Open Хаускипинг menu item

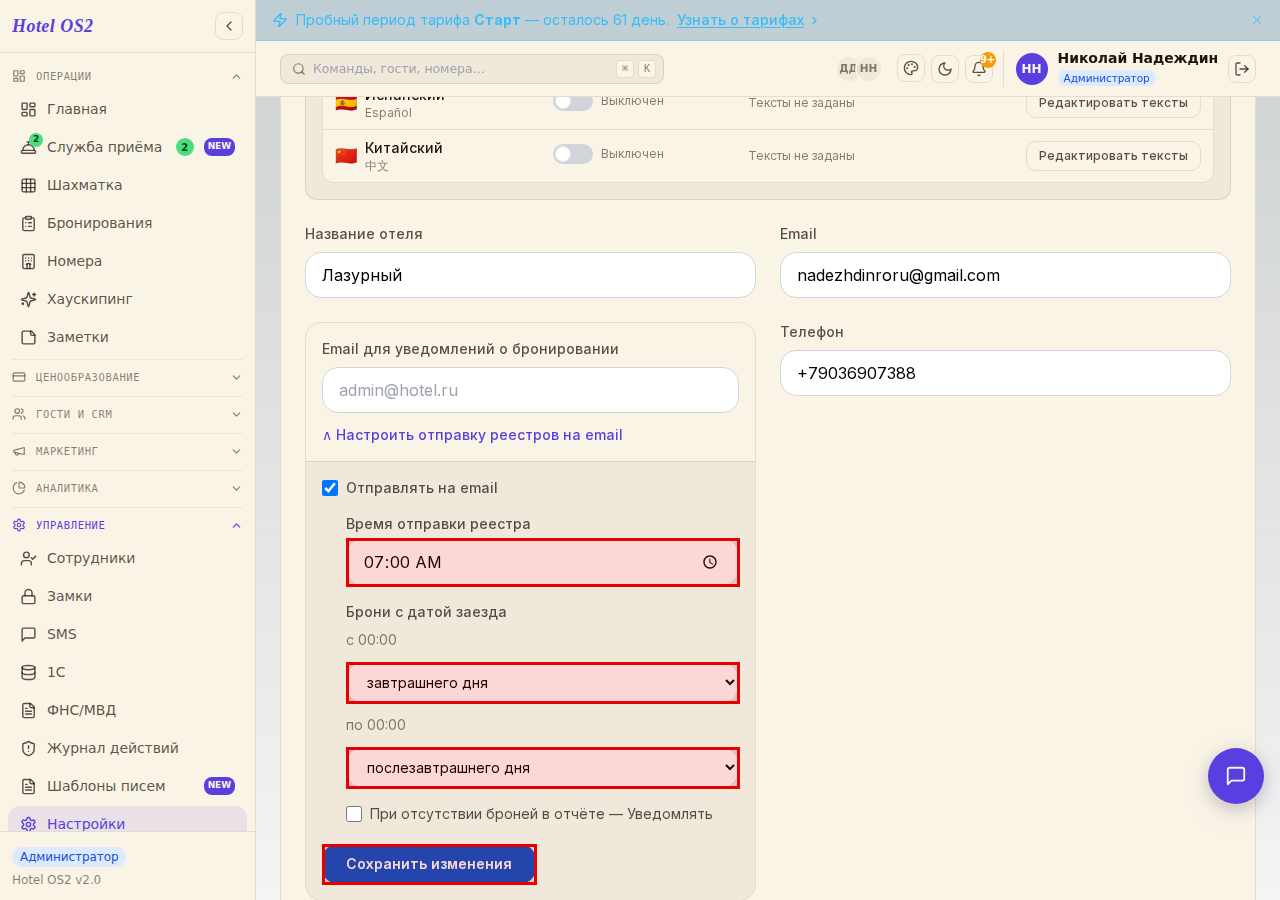pyautogui.click(x=127, y=299)
